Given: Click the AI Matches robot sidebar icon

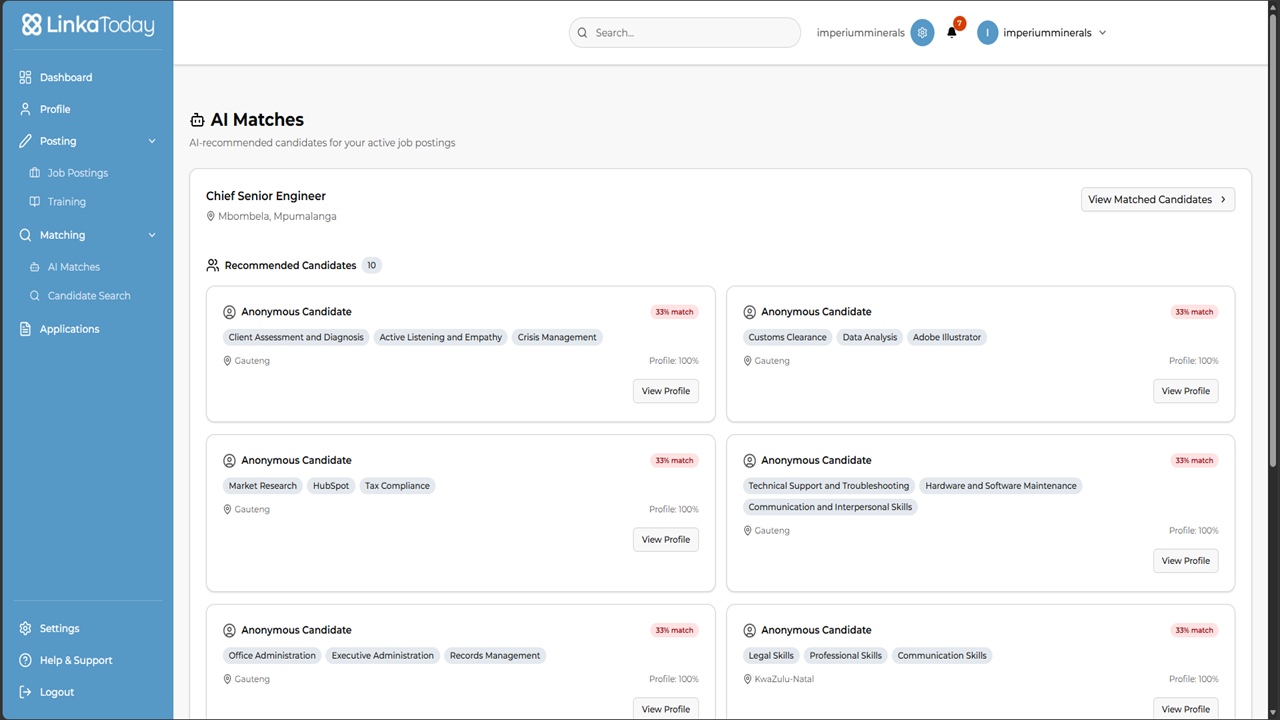Looking at the screenshot, I should pyautogui.click(x=35, y=267).
